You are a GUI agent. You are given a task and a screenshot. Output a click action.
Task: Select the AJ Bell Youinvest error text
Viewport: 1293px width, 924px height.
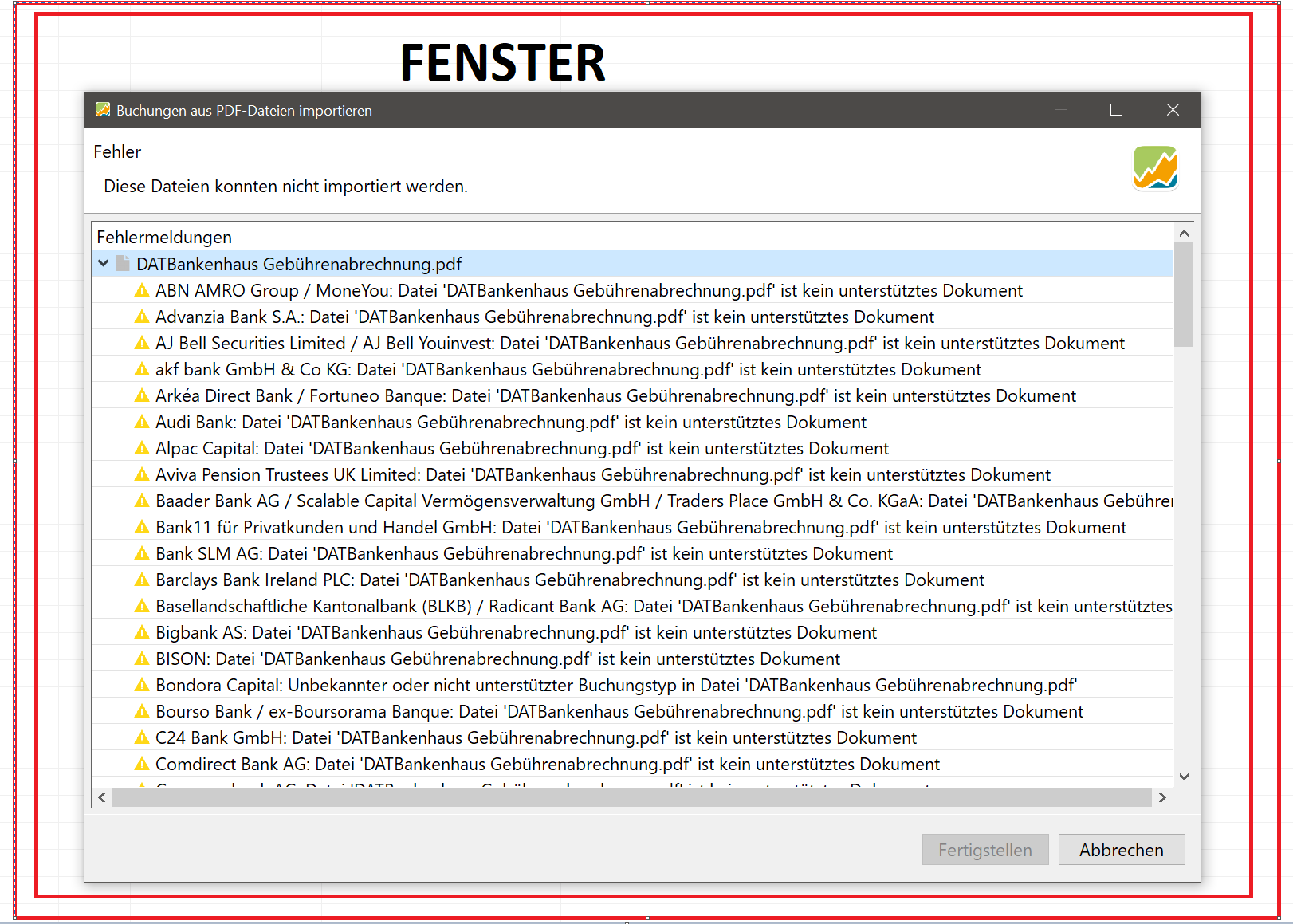click(640, 343)
